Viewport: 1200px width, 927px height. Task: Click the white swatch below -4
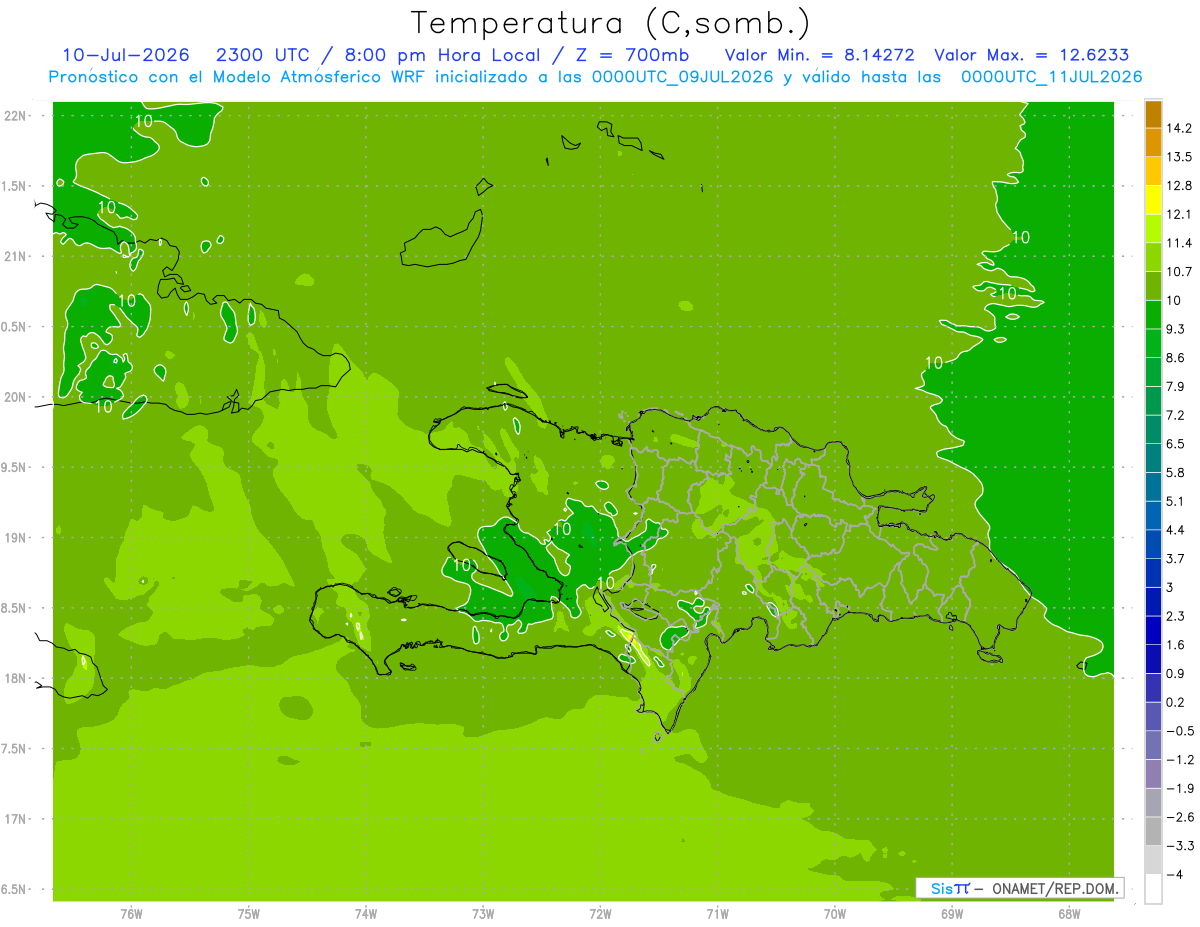[1153, 889]
